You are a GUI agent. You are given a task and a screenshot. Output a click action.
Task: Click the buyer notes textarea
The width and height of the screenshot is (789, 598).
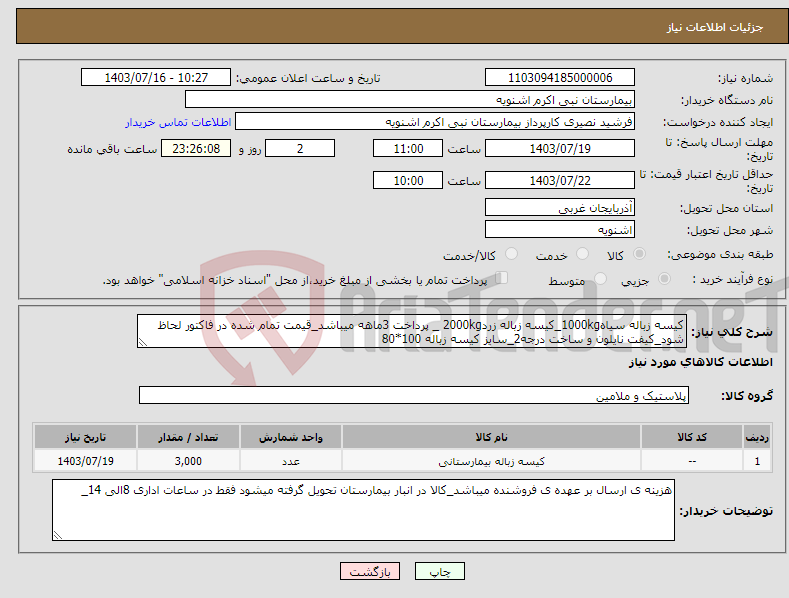coord(363,510)
